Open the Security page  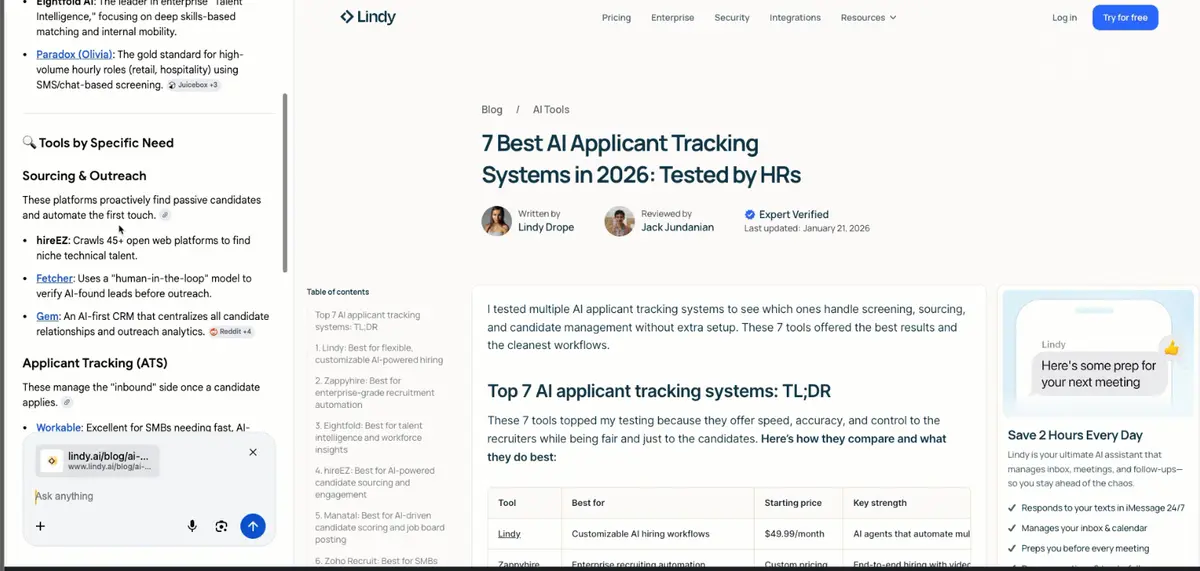tap(732, 17)
